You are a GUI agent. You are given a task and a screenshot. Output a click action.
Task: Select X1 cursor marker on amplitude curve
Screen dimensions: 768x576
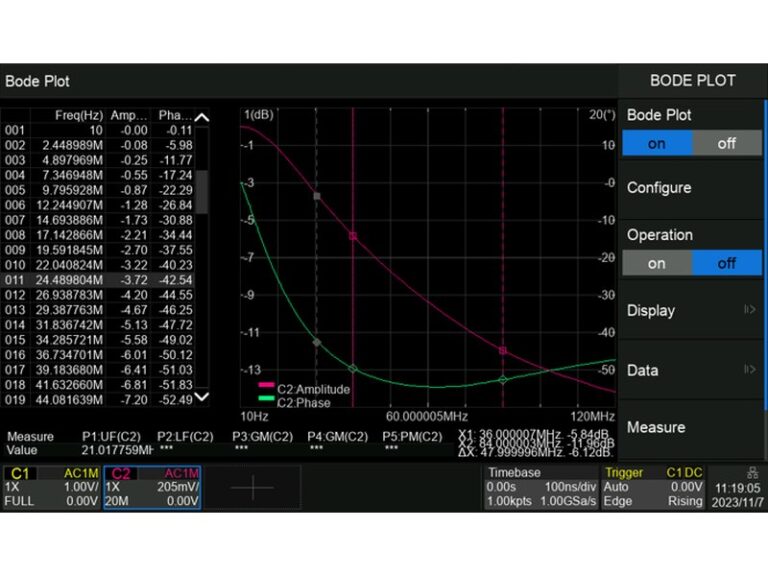353,236
